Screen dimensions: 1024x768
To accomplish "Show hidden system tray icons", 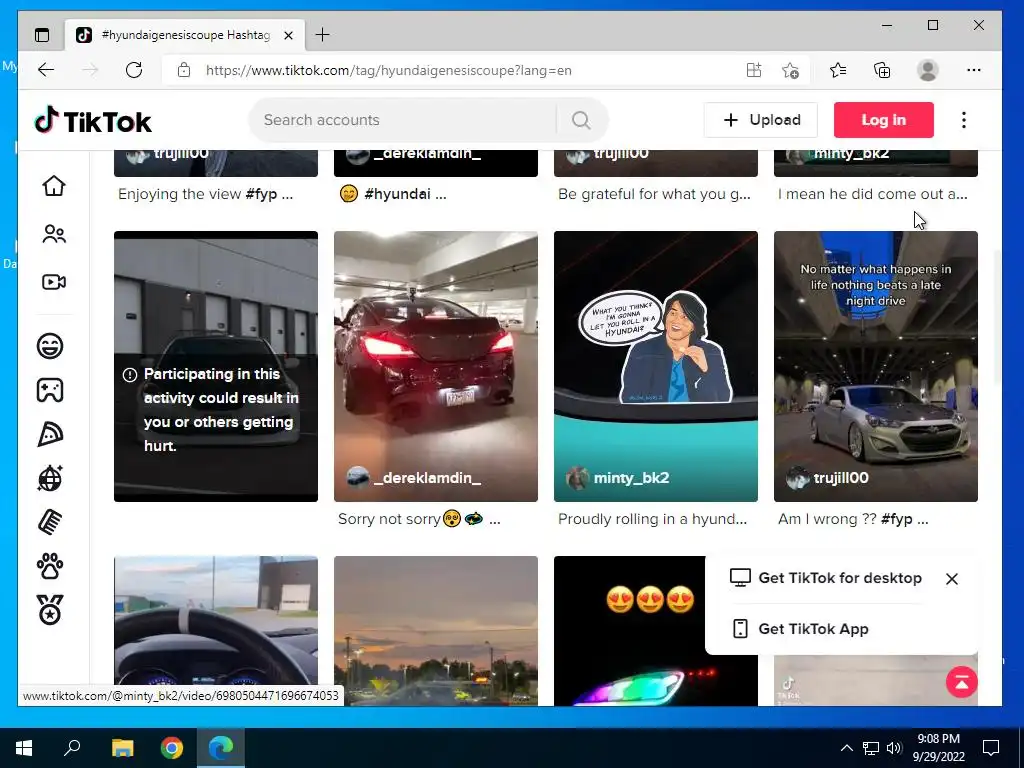I will [846, 748].
